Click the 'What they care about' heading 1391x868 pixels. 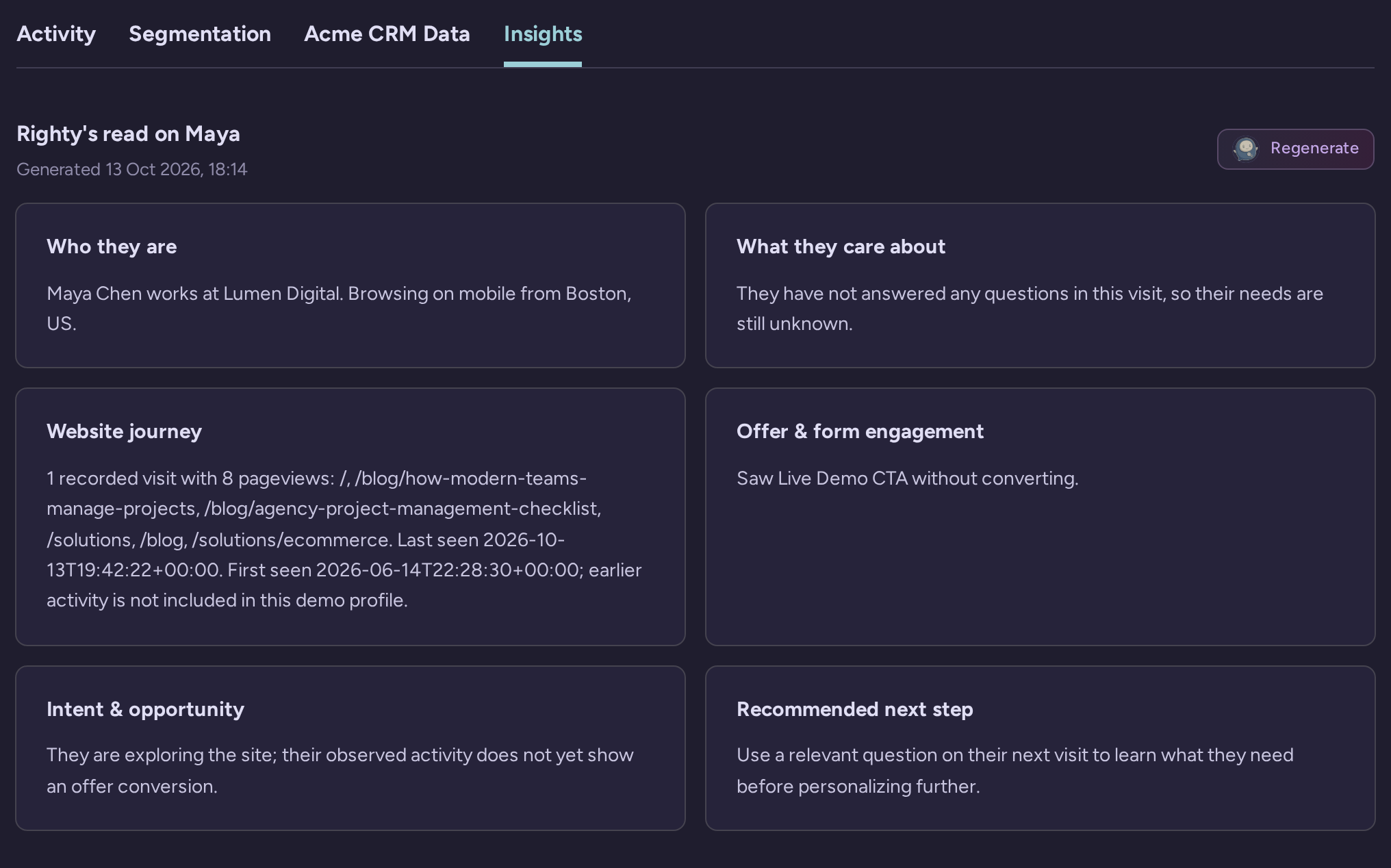[841, 246]
